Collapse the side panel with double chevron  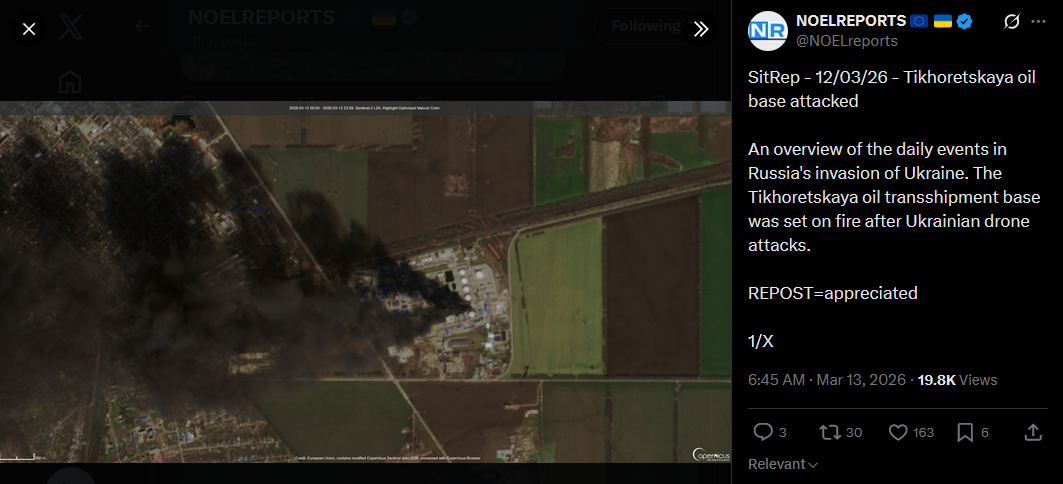point(700,28)
